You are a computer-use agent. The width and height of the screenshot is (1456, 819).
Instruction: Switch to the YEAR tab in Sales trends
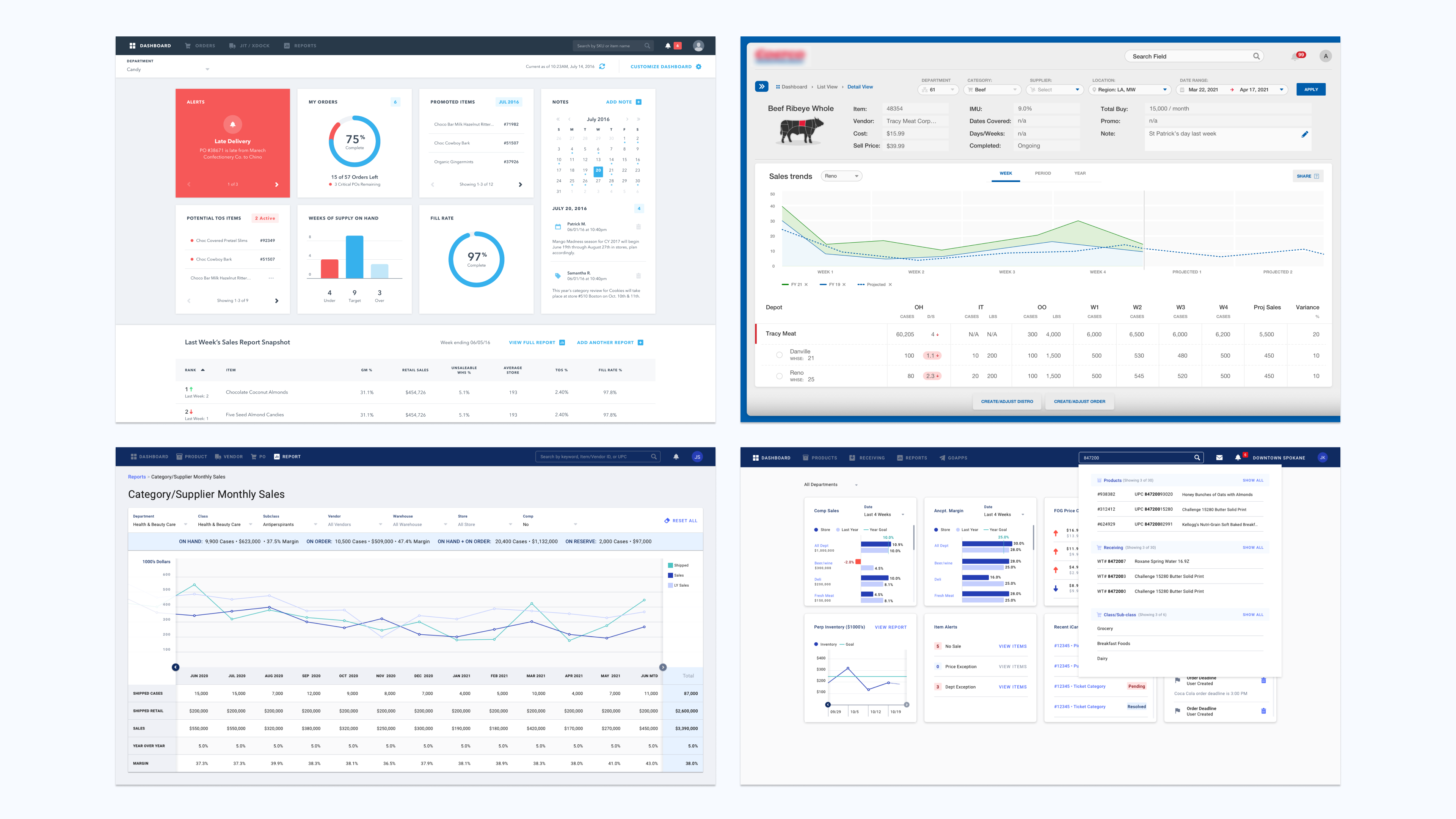coord(1079,173)
